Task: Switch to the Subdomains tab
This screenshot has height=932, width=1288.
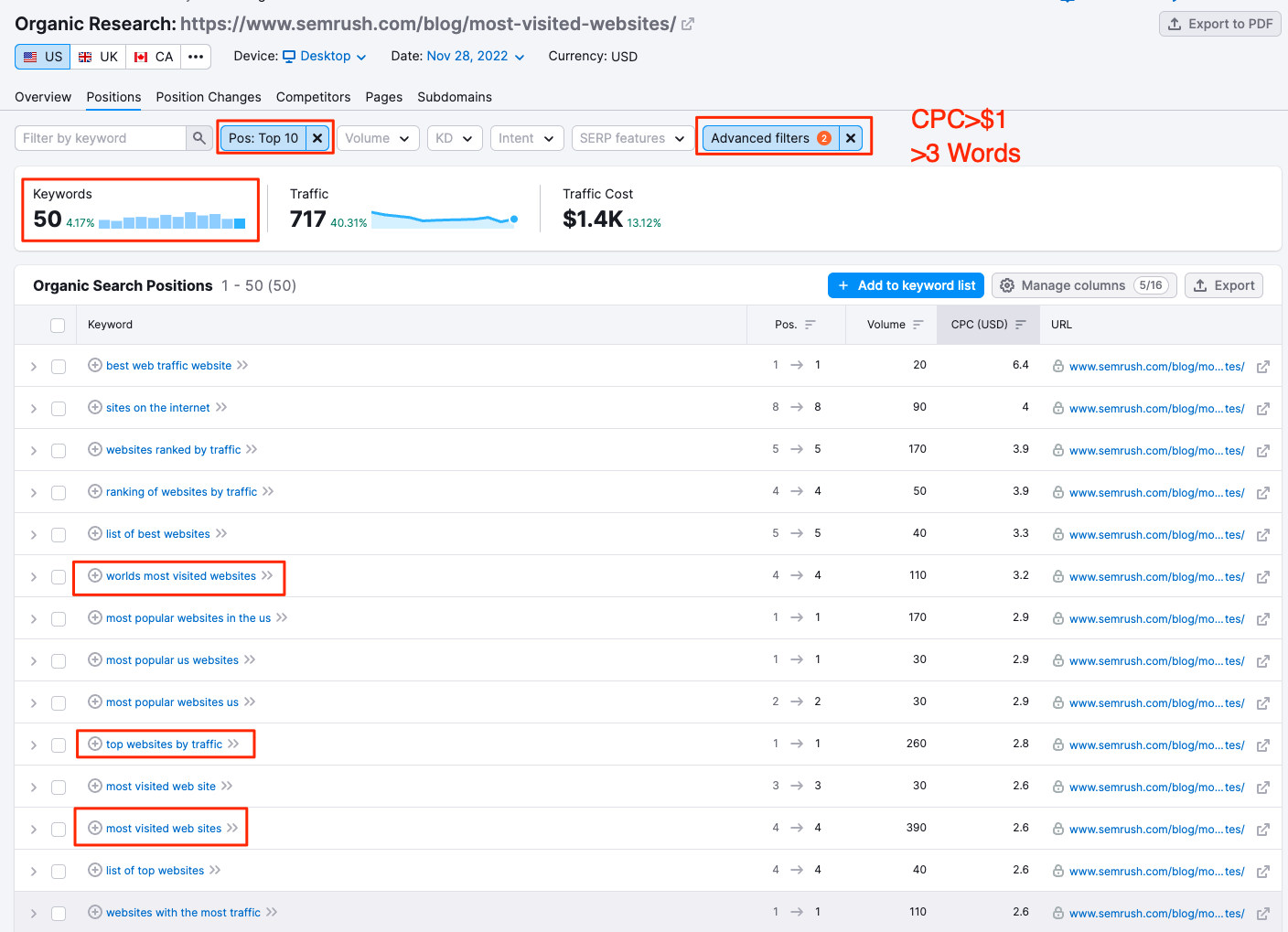Action: (x=455, y=97)
